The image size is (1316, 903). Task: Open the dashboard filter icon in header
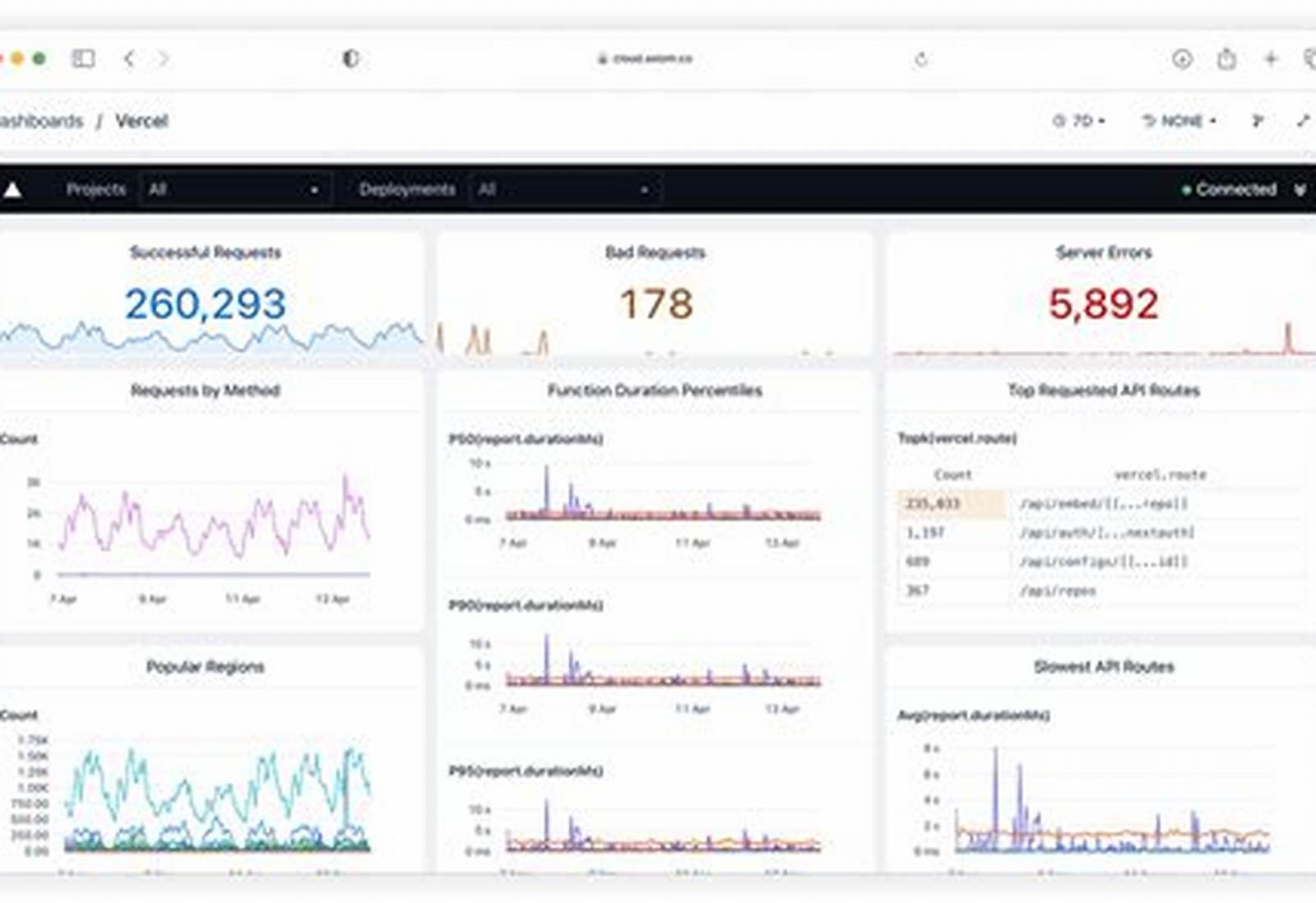pyautogui.click(x=1257, y=121)
